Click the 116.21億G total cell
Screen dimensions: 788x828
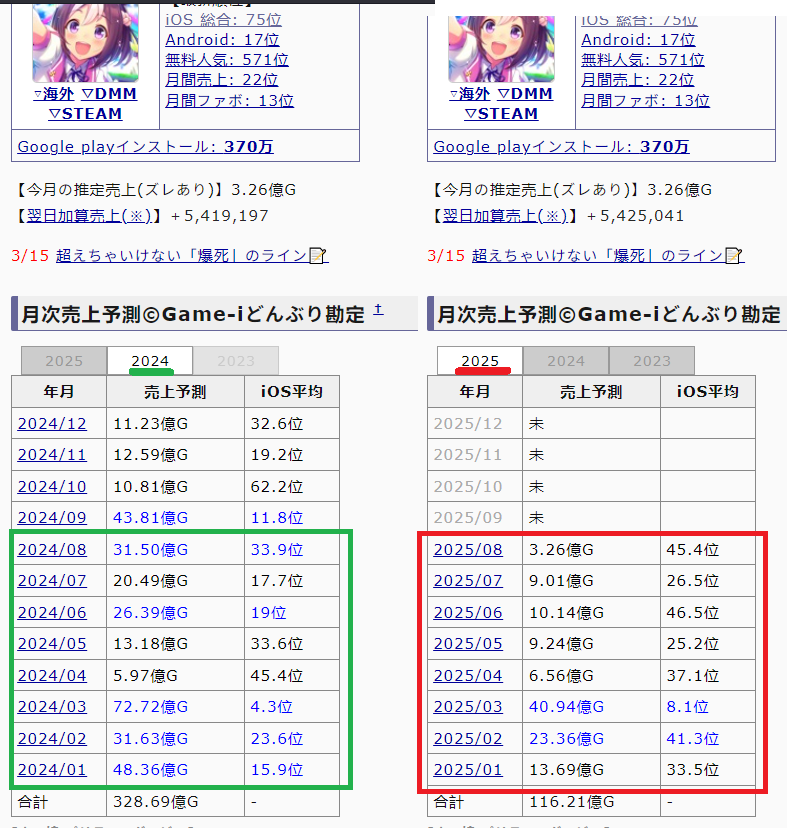592,802
